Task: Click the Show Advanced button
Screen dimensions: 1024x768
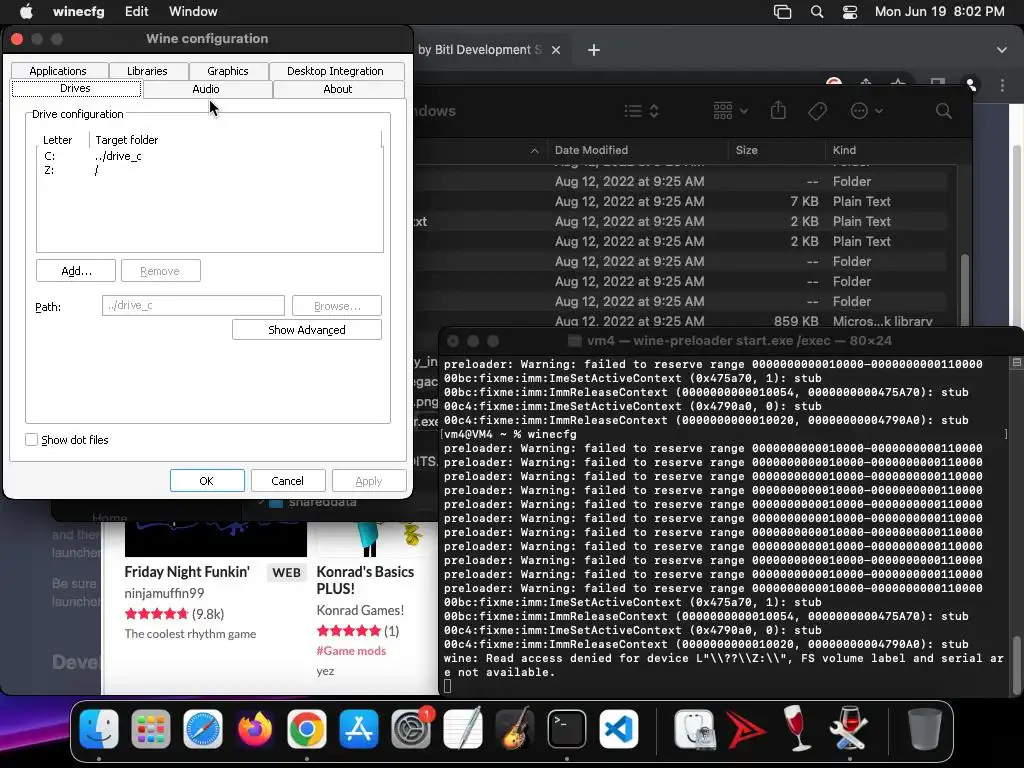Action: pos(307,330)
